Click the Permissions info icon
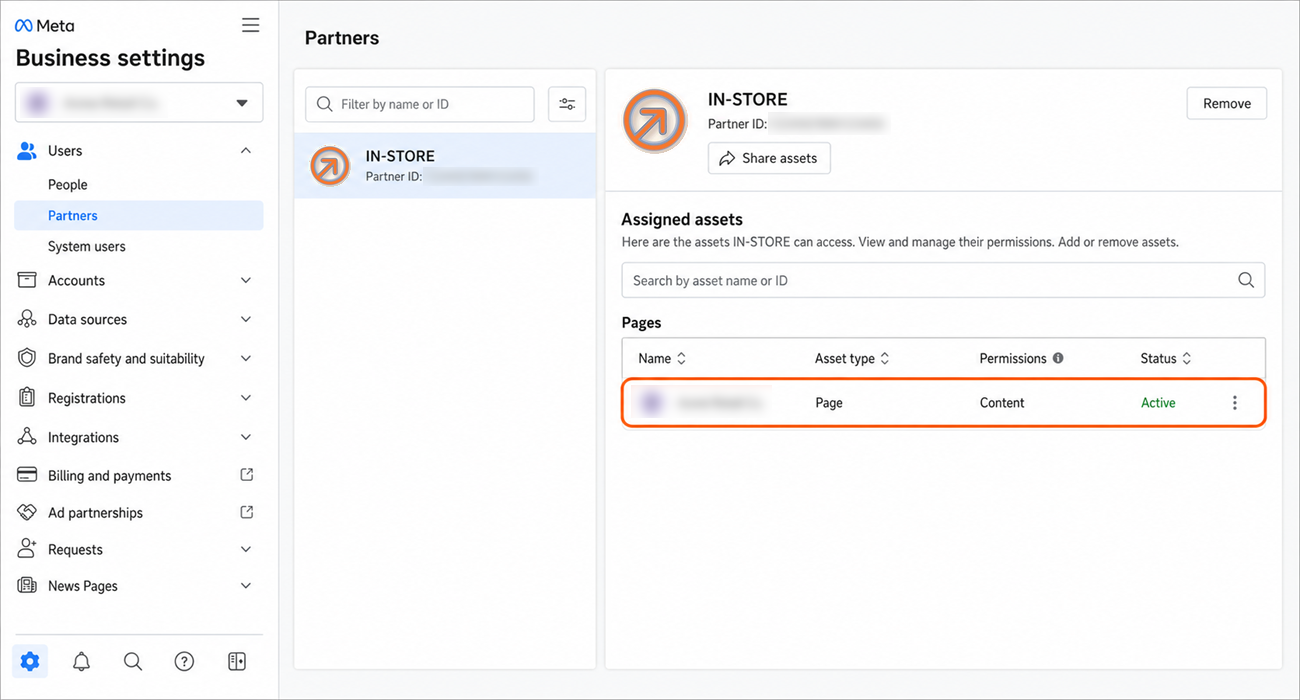Viewport: 1300px width, 700px height. point(1058,358)
